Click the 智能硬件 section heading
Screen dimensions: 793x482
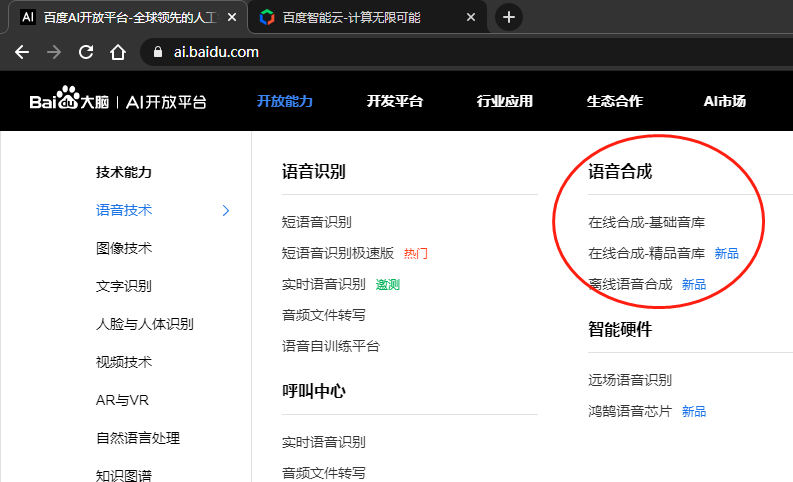620,330
